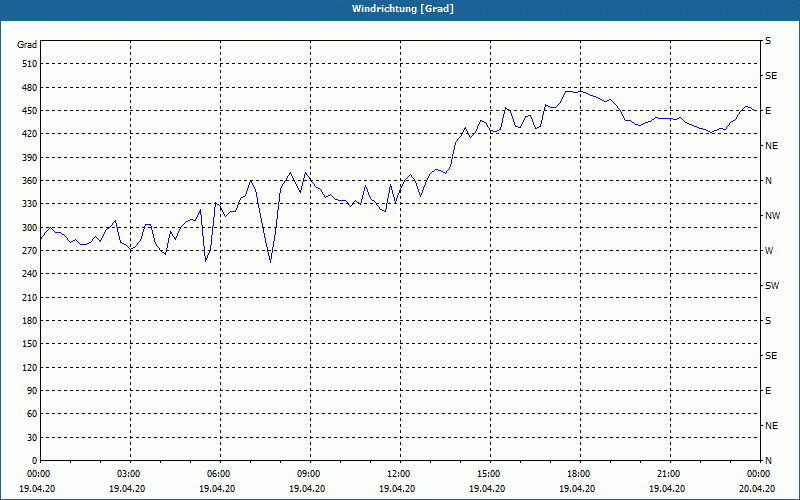Image resolution: width=800 pixels, height=500 pixels.
Task: Click the 360 y-axis value
Action: pos(30,181)
